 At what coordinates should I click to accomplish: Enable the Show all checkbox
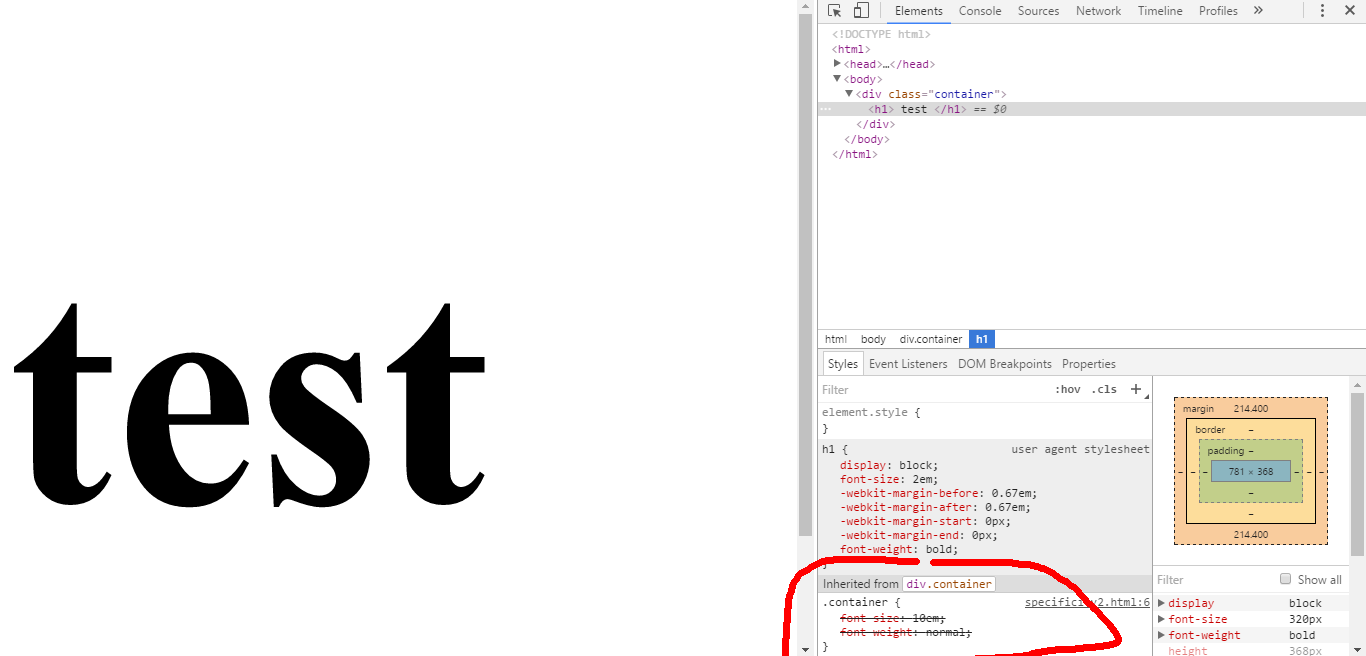pos(1286,579)
